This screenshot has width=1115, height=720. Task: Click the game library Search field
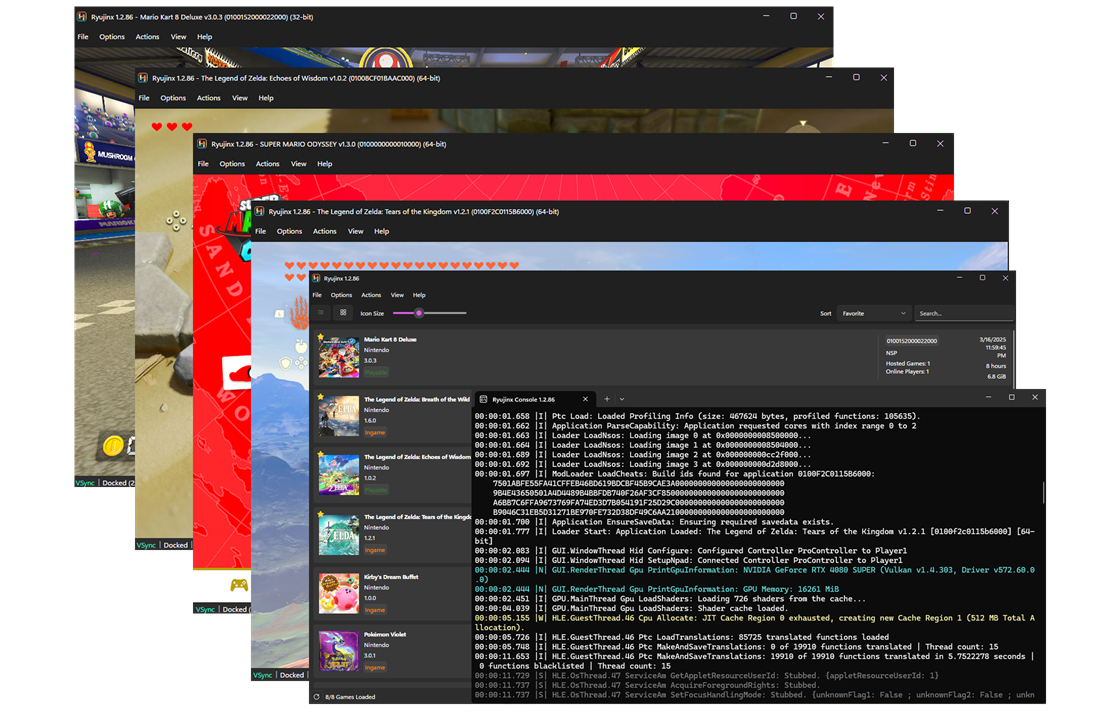coord(964,313)
